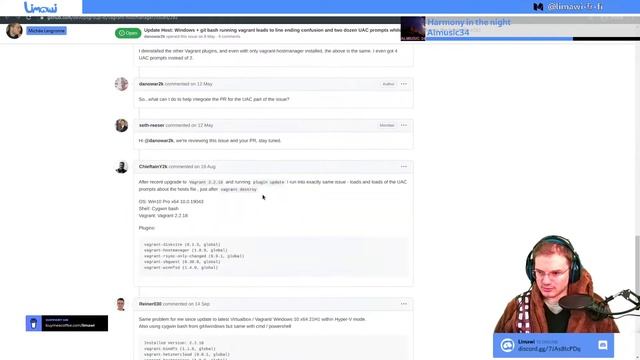Open the Harmony in the night album thumbnail

pos(413,29)
